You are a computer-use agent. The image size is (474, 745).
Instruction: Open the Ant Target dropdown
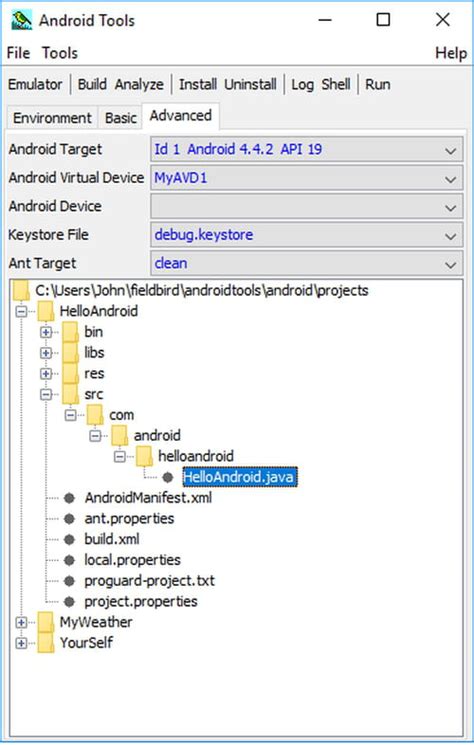click(306, 264)
